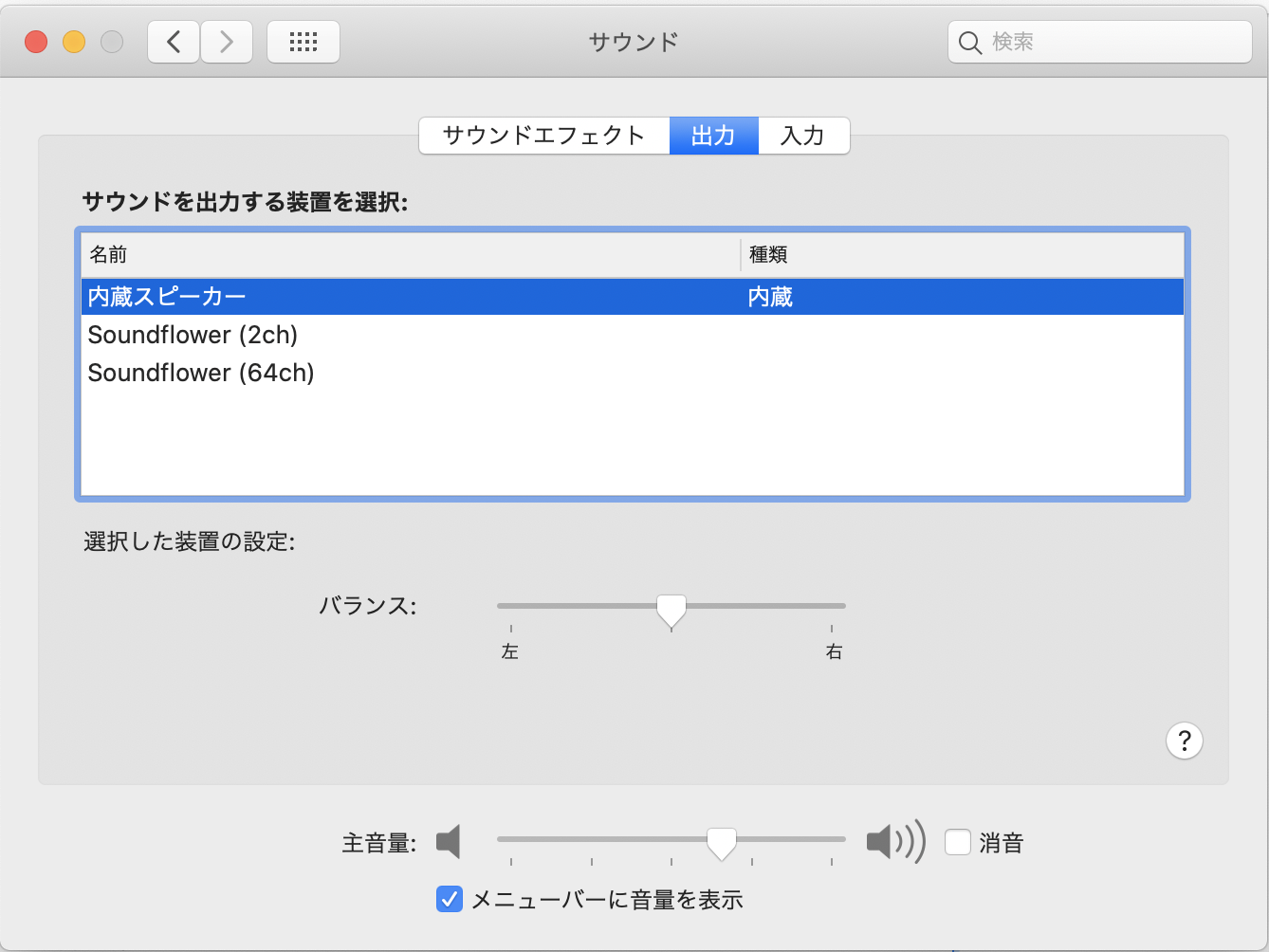Uncheck メニューバーに音量を表示

(449, 899)
